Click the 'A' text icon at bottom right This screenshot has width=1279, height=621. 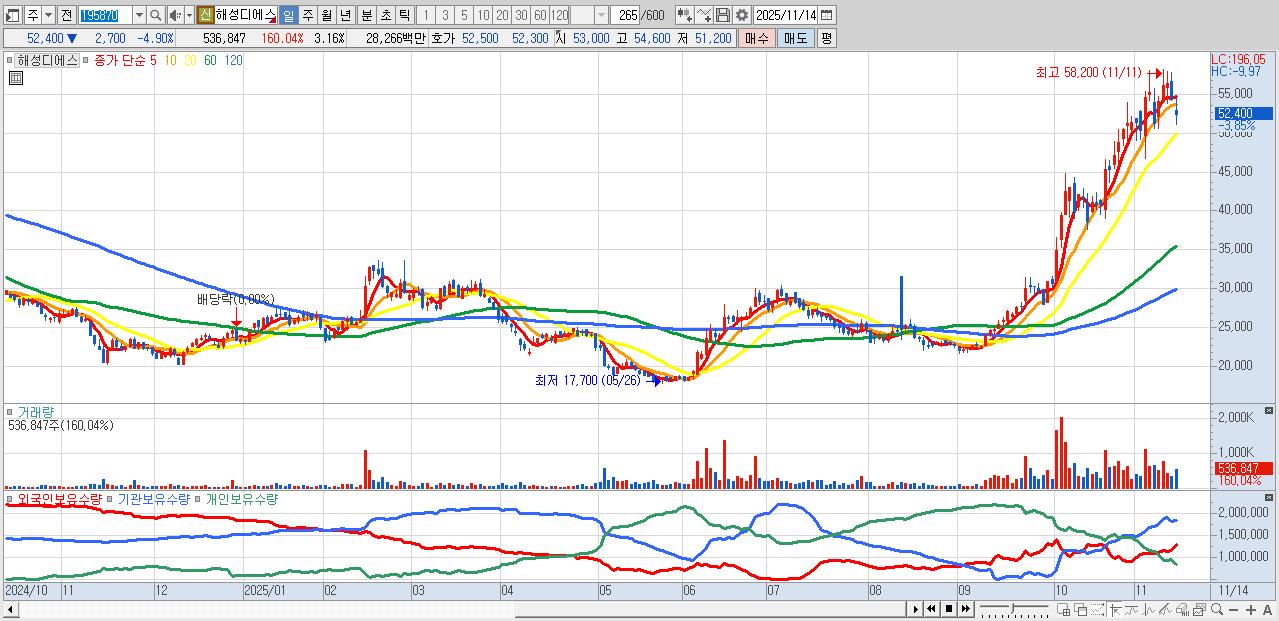(x=1267, y=610)
